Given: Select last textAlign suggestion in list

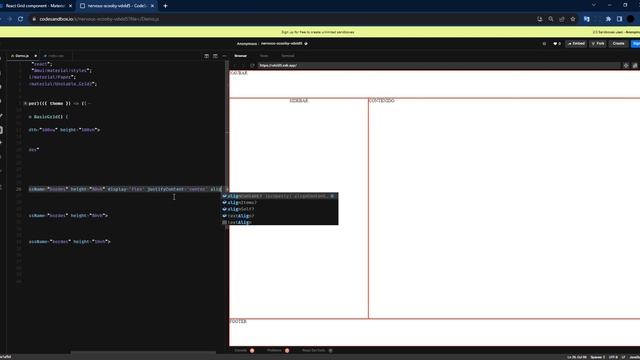Looking at the screenshot, I should (x=280, y=222).
